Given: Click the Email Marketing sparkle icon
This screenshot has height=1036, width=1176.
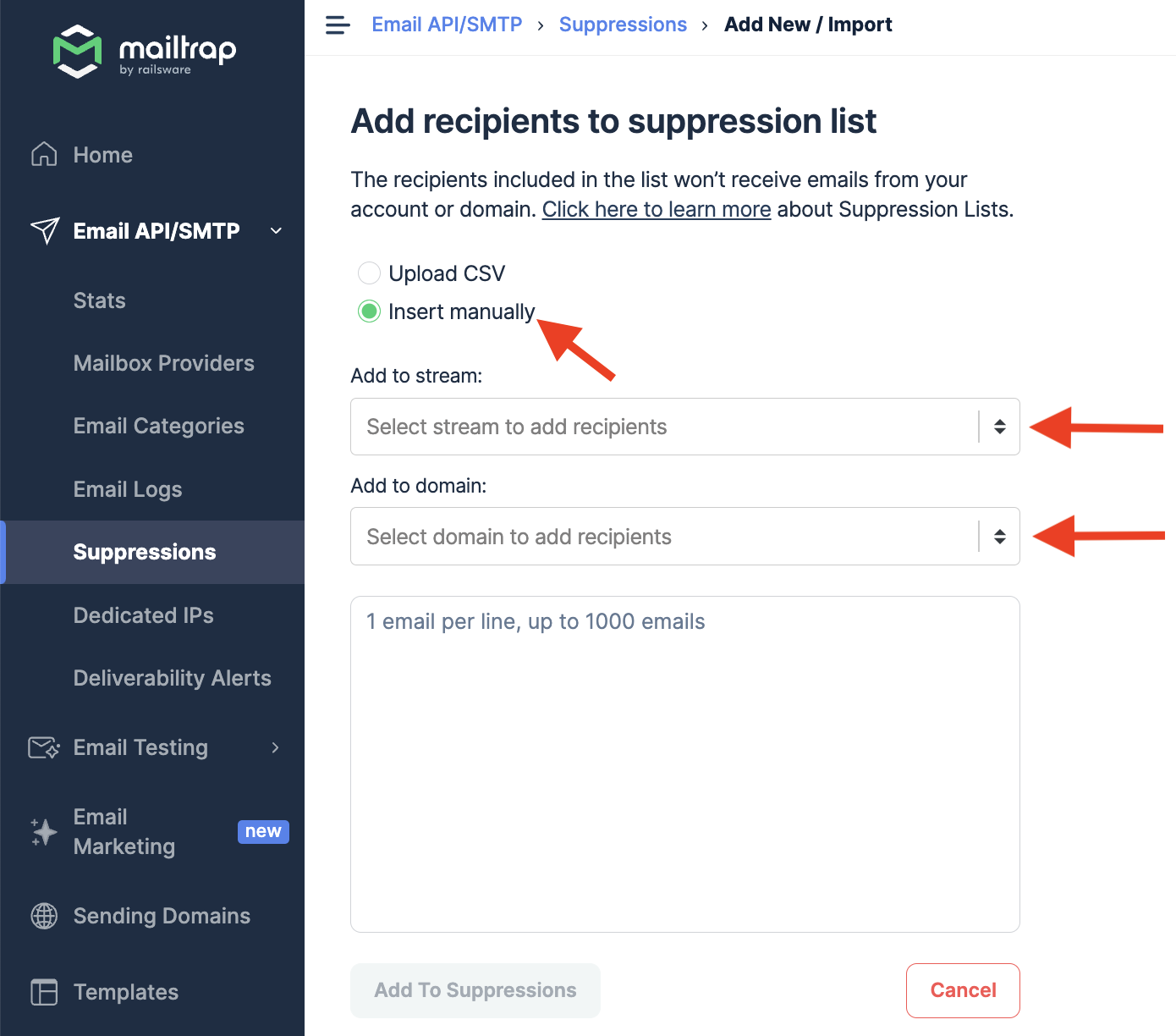Looking at the screenshot, I should tap(44, 832).
